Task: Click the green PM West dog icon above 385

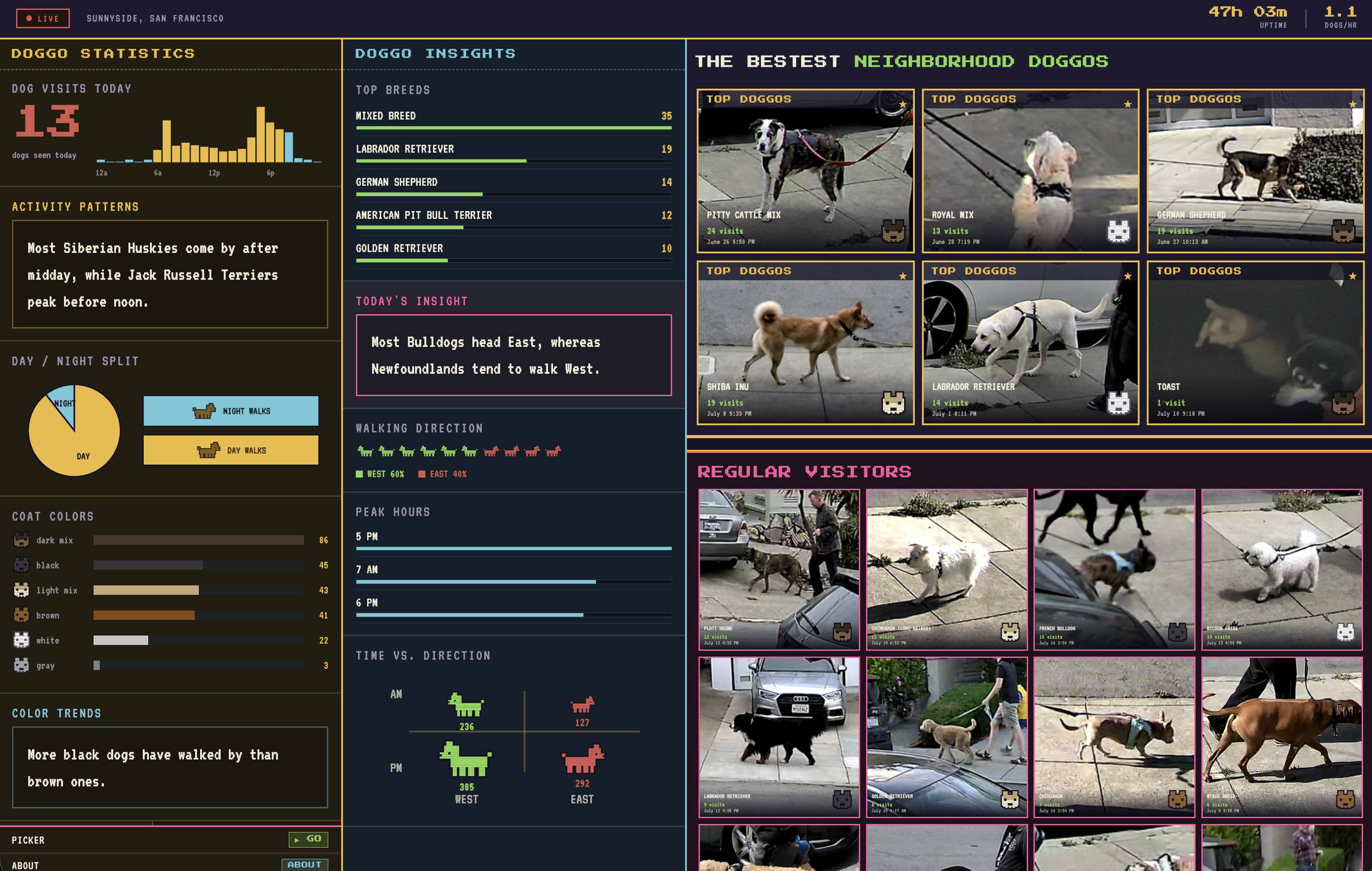Action: 465,759
